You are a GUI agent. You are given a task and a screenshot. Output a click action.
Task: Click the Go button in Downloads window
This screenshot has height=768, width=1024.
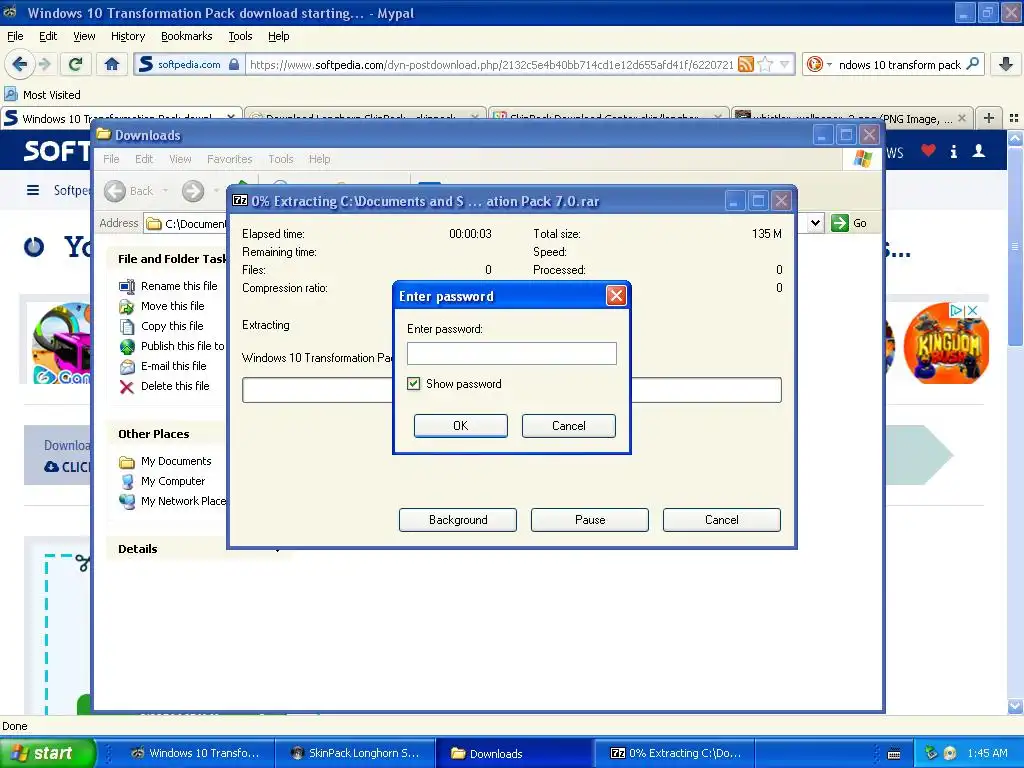[850, 223]
